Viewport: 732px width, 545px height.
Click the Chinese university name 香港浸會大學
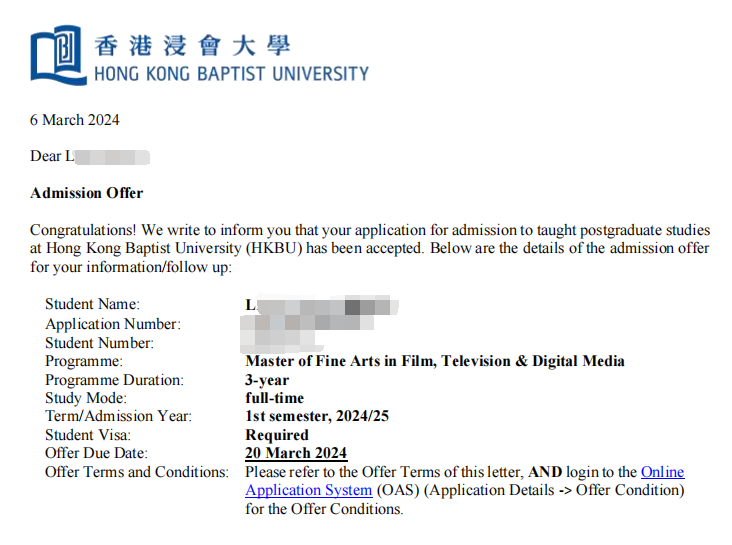pos(192,46)
